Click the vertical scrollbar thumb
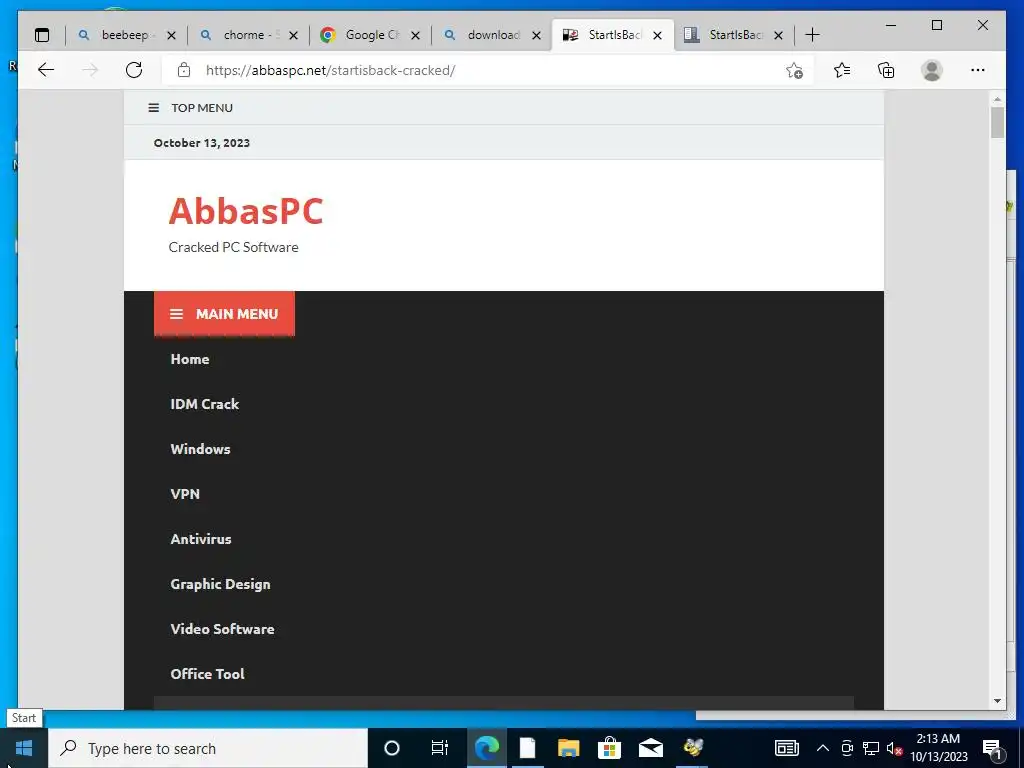 (x=997, y=123)
